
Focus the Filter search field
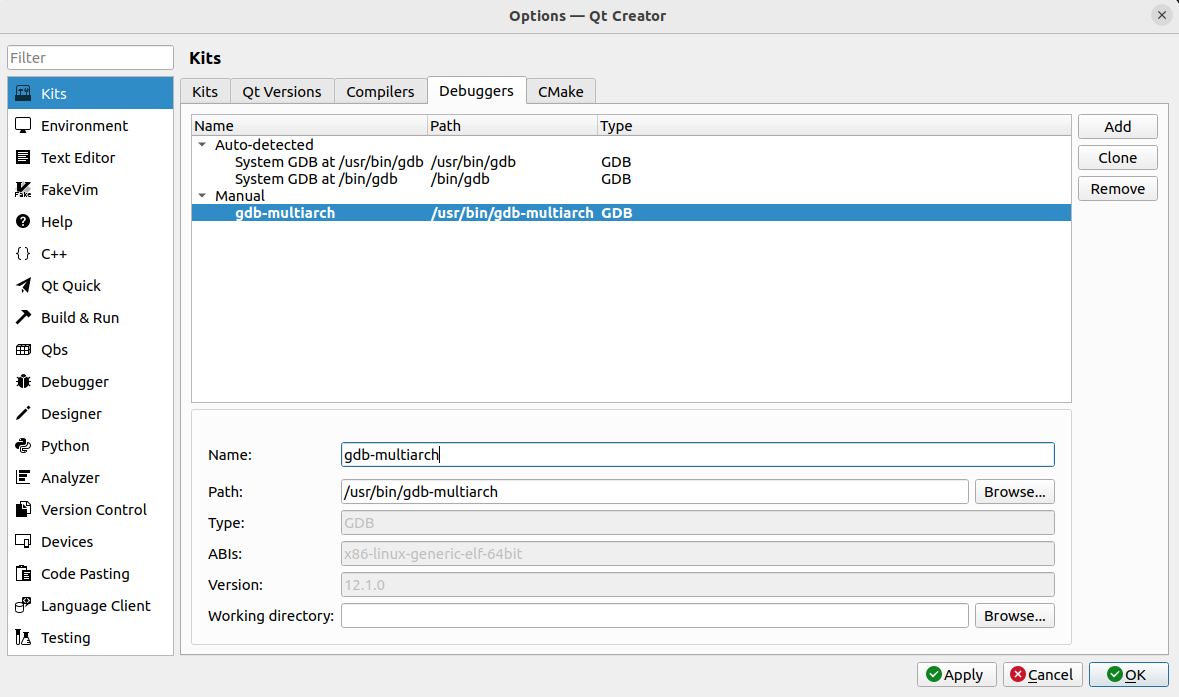(90, 58)
